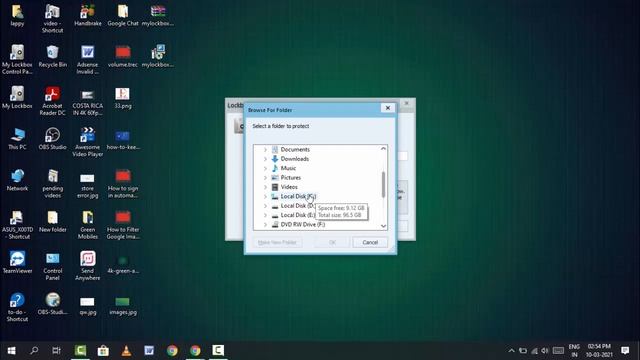Viewport: 640px width, 360px height.
Task: Show hidden system tray icons
Action: click(511, 350)
